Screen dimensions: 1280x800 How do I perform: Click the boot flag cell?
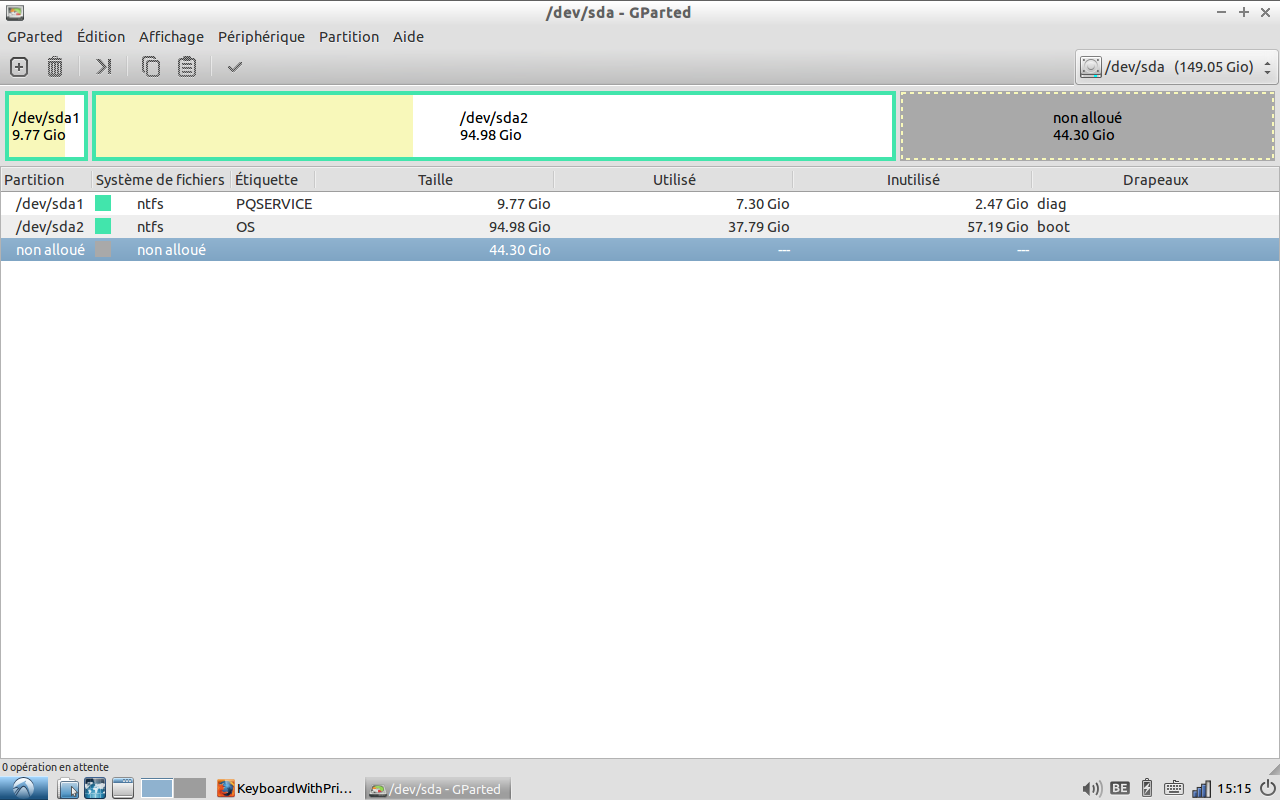(x=1053, y=227)
